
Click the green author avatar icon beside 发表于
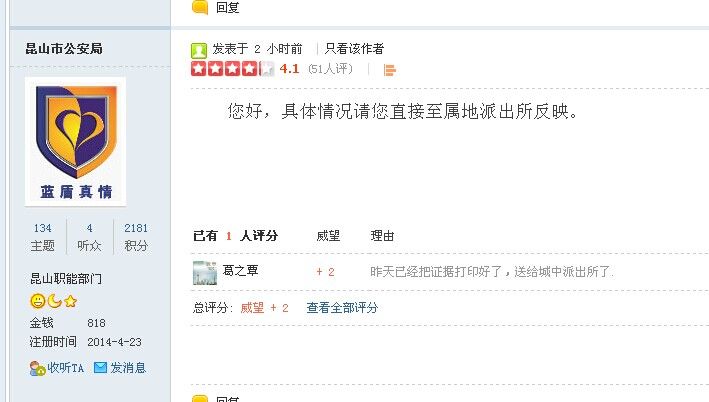[x=199, y=50]
